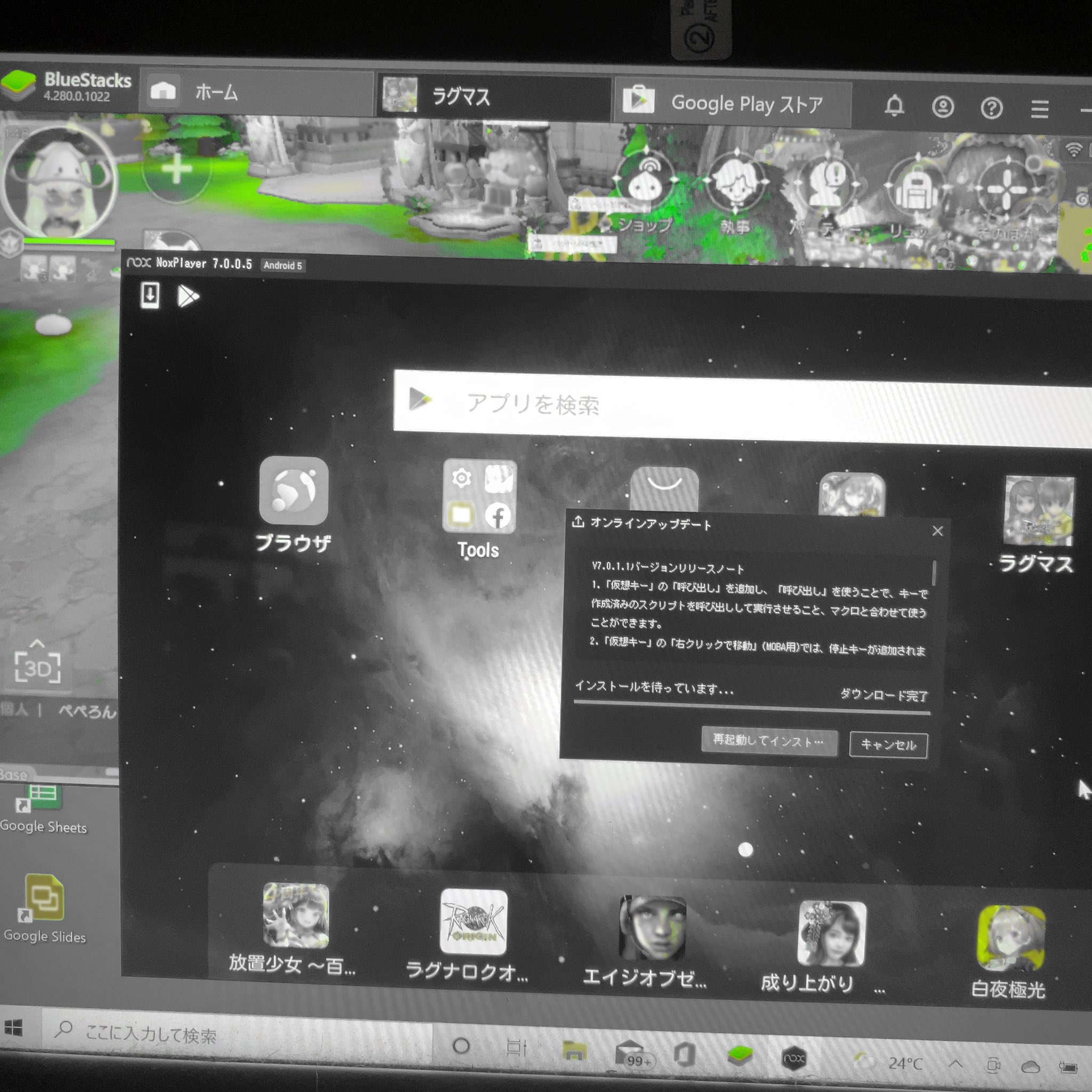Open the そのほか icon in the game
This screenshot has width=1092, height=1092.
[x=1007, y=191]
